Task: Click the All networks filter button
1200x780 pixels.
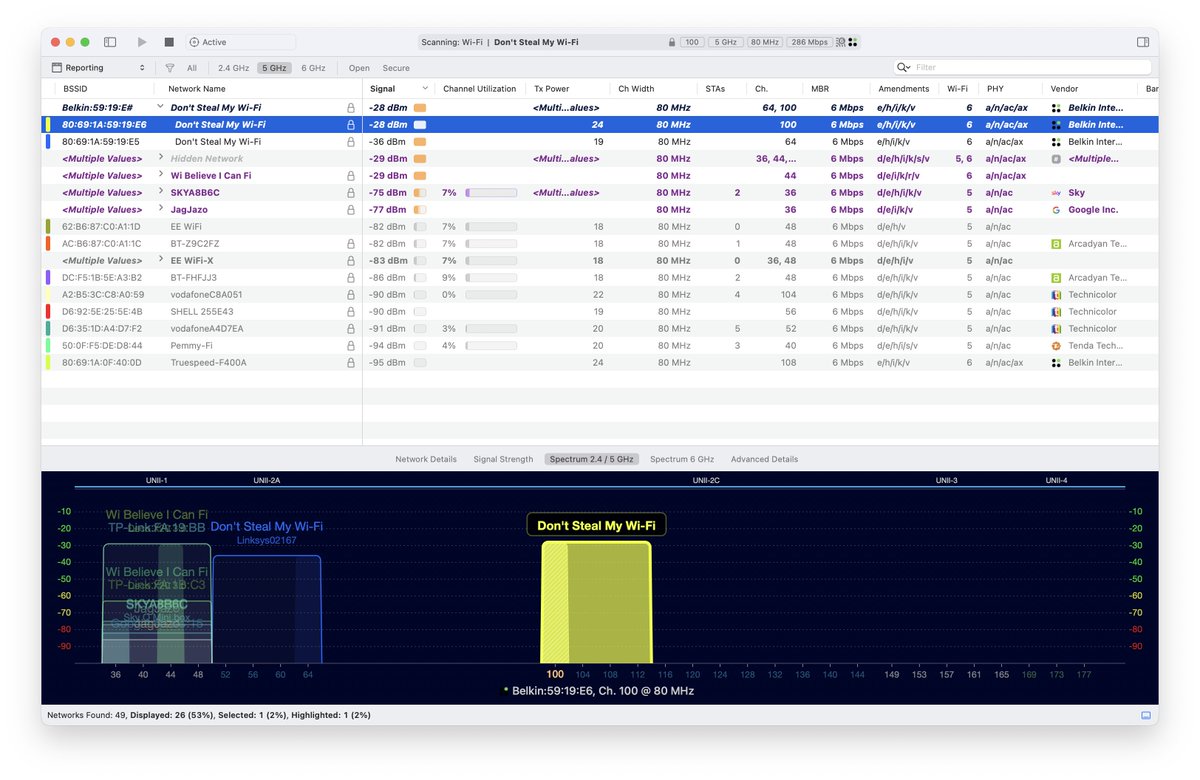Action: [x=192, y=68]
